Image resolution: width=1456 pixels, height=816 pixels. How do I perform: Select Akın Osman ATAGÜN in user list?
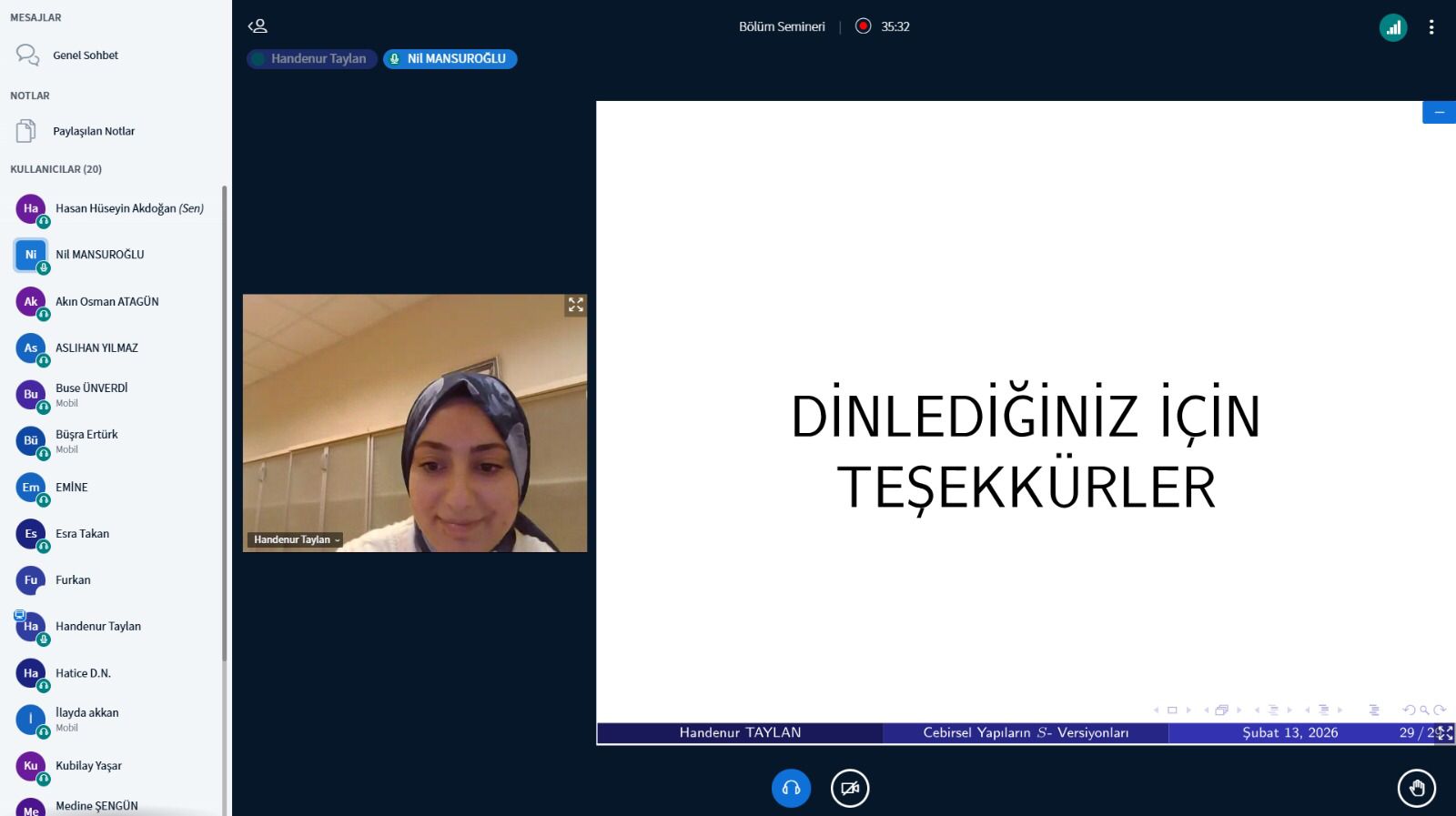106,302
